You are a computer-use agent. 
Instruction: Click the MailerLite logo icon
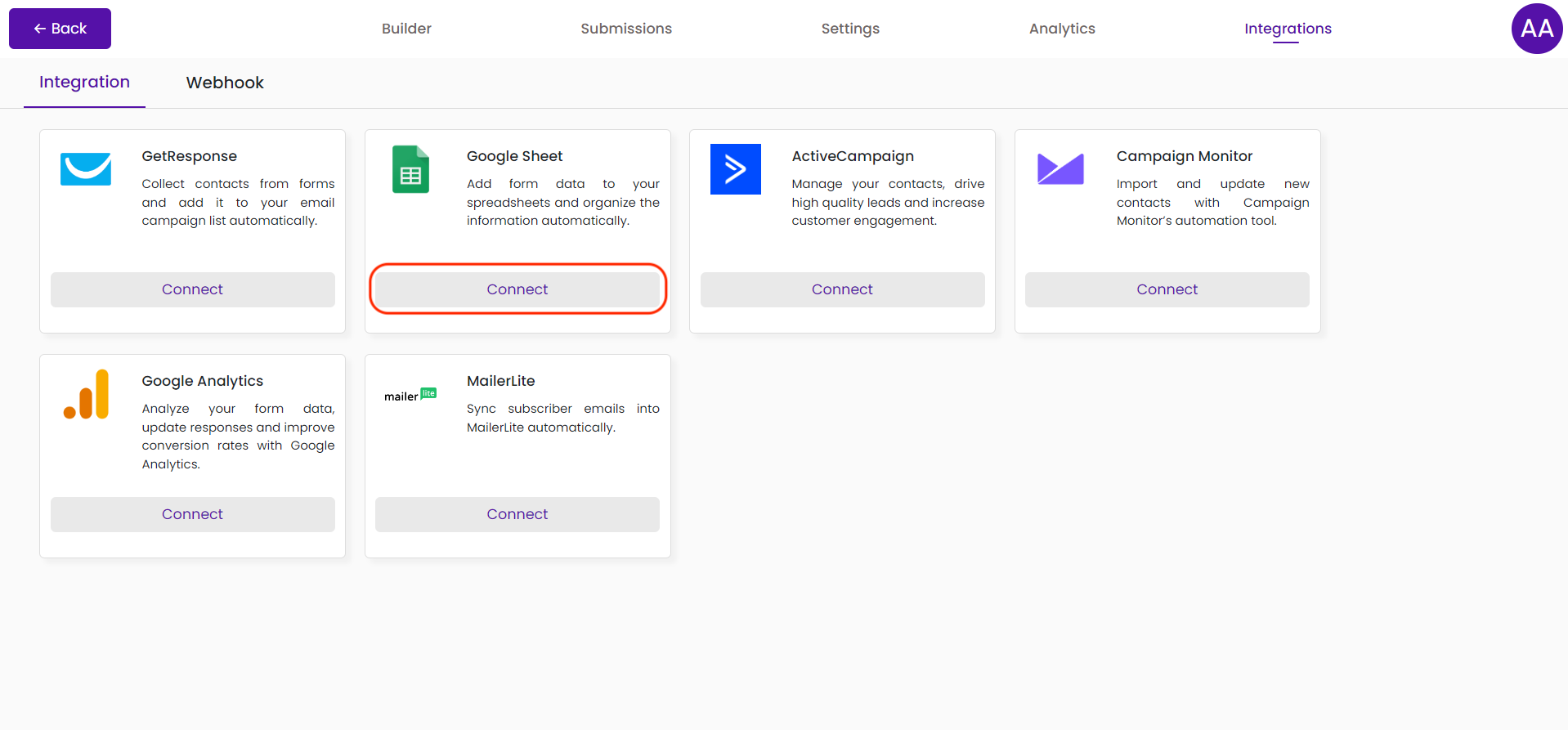coord(410,395)
